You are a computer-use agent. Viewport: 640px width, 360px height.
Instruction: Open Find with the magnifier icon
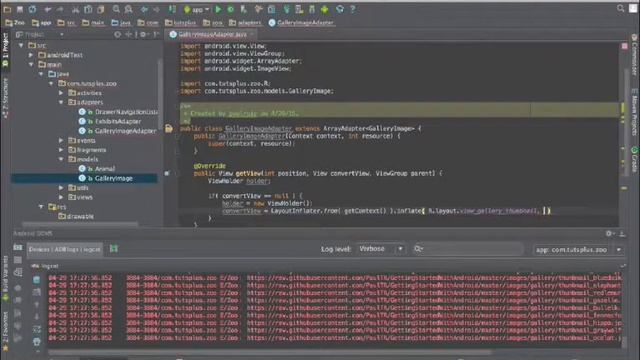tap(116, 9)
